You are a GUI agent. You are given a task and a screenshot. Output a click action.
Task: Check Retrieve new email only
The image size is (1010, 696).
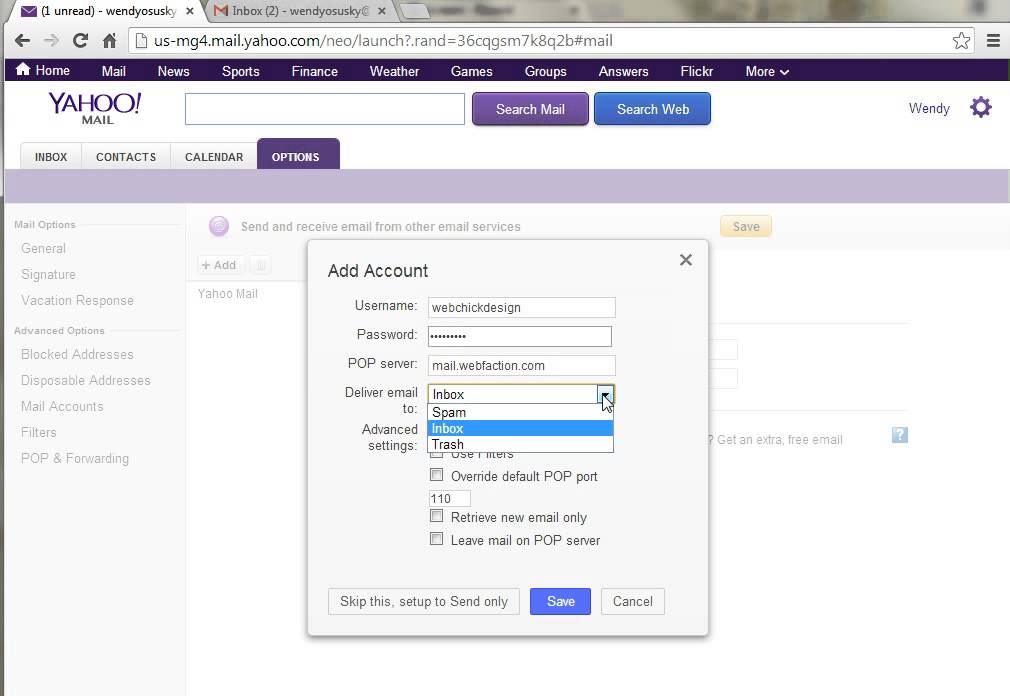pyautogui.click(x=437, y=517)
